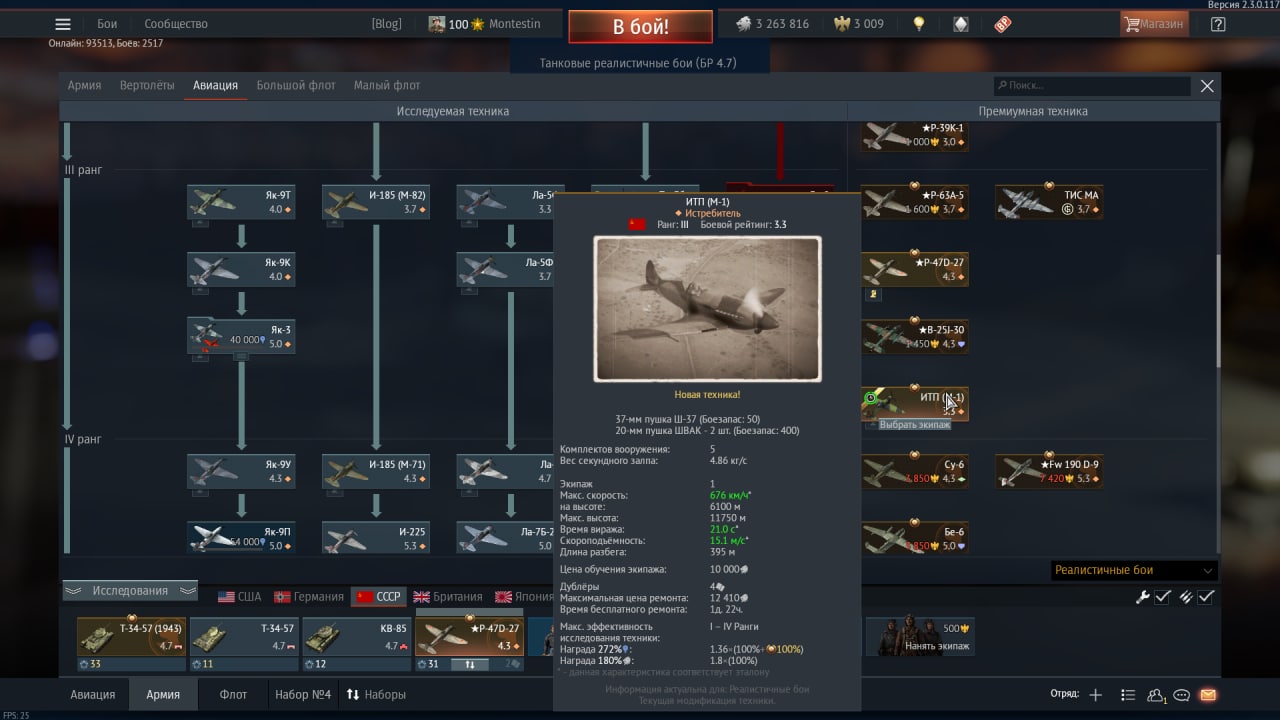This screenshot has height=720, width=1280.
Task: Collapse the Исследования panel
Action: [x=130, y=591]
